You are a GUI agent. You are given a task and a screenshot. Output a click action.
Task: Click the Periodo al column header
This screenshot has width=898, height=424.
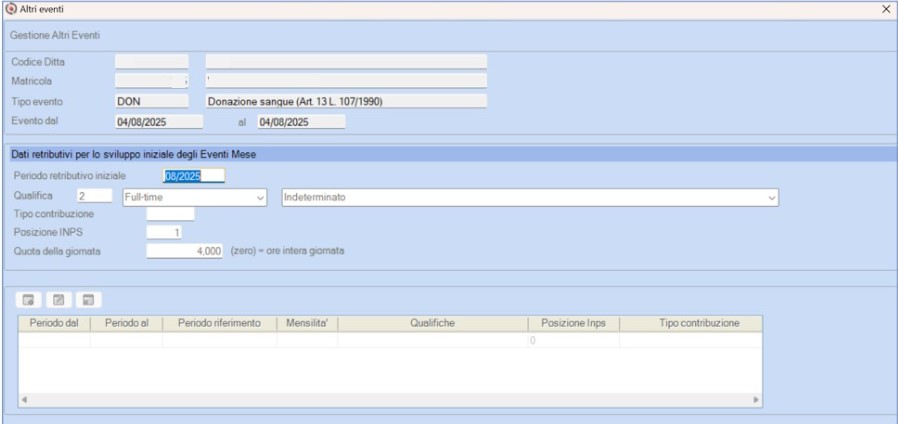tap(127, 323)
